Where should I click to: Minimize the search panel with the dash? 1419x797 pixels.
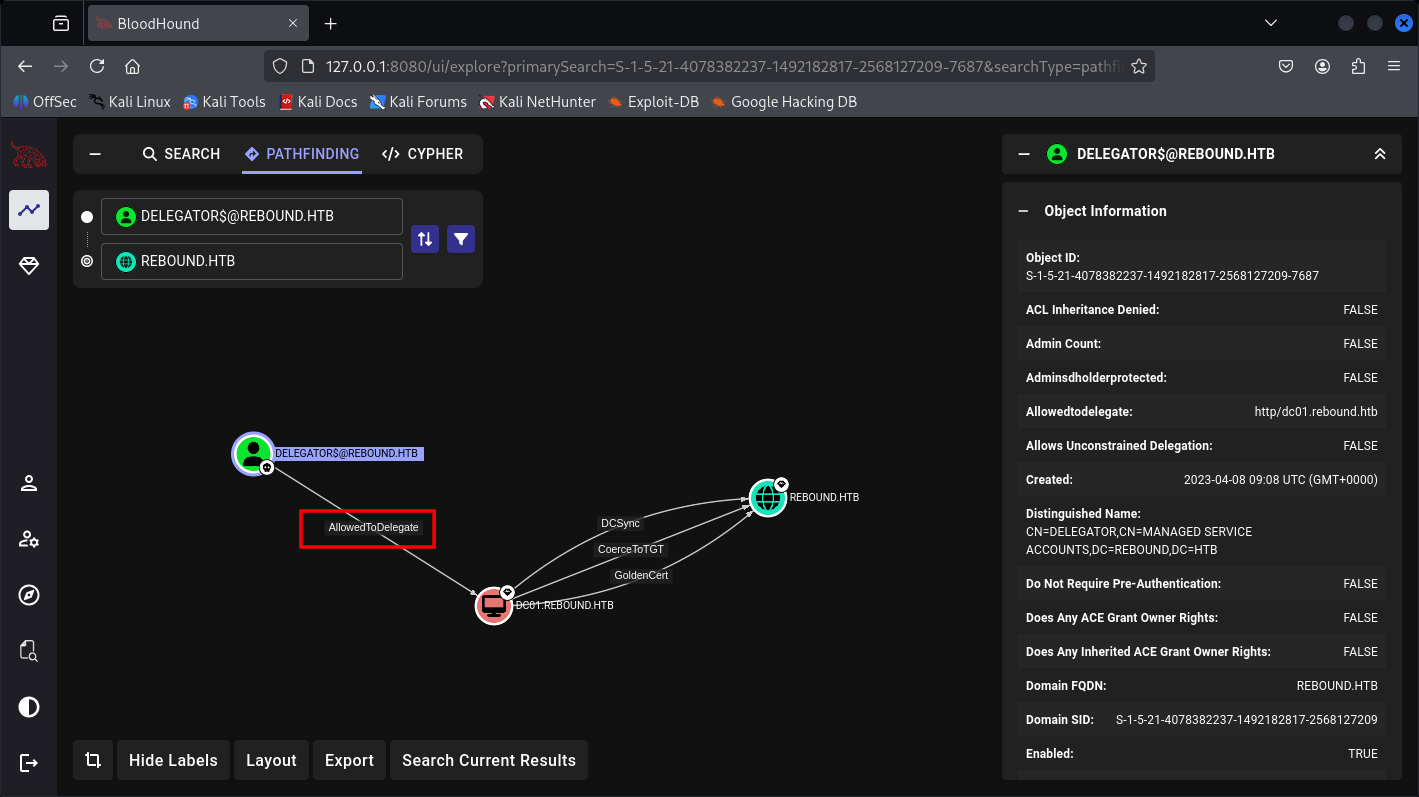96,154
